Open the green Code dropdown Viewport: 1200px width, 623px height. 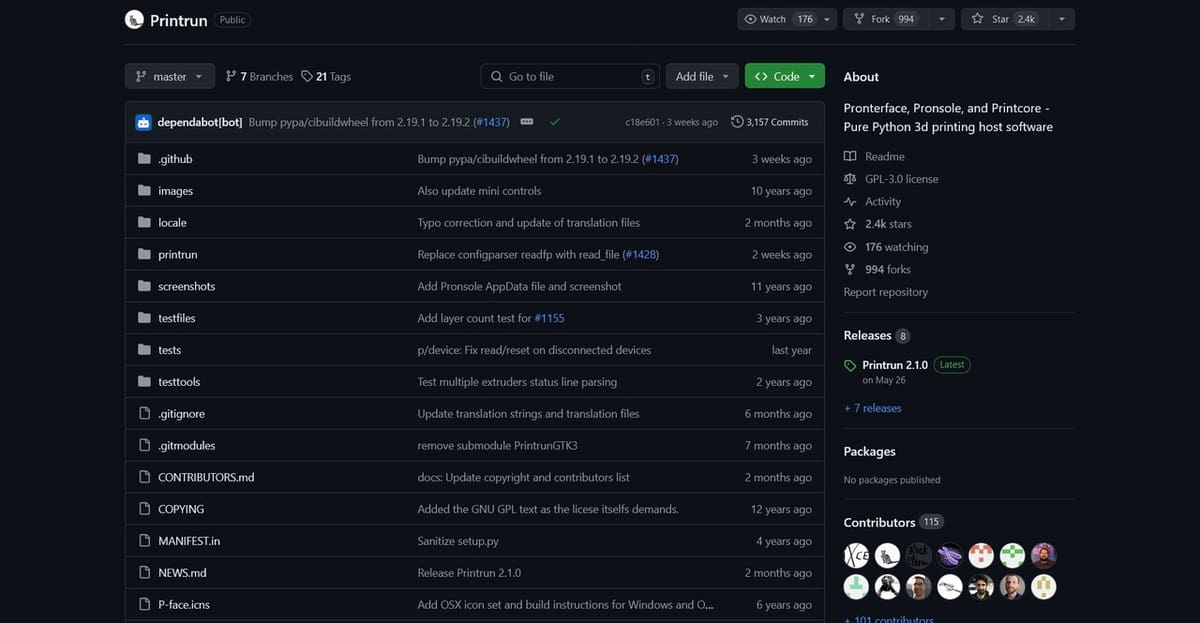point(785,76)
